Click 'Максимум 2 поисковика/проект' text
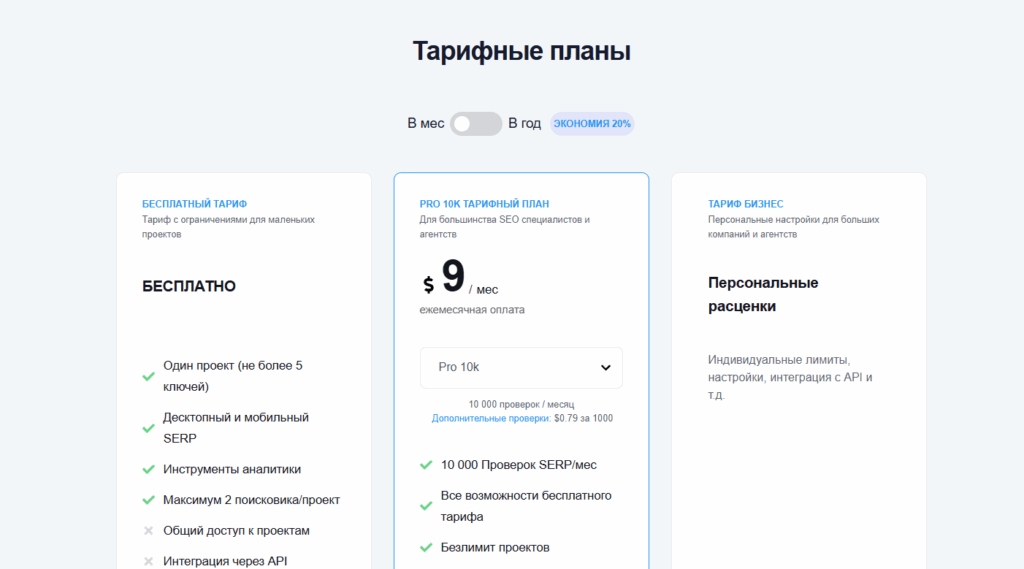This screenshot has width=1024, height=569. coord(251,500)
